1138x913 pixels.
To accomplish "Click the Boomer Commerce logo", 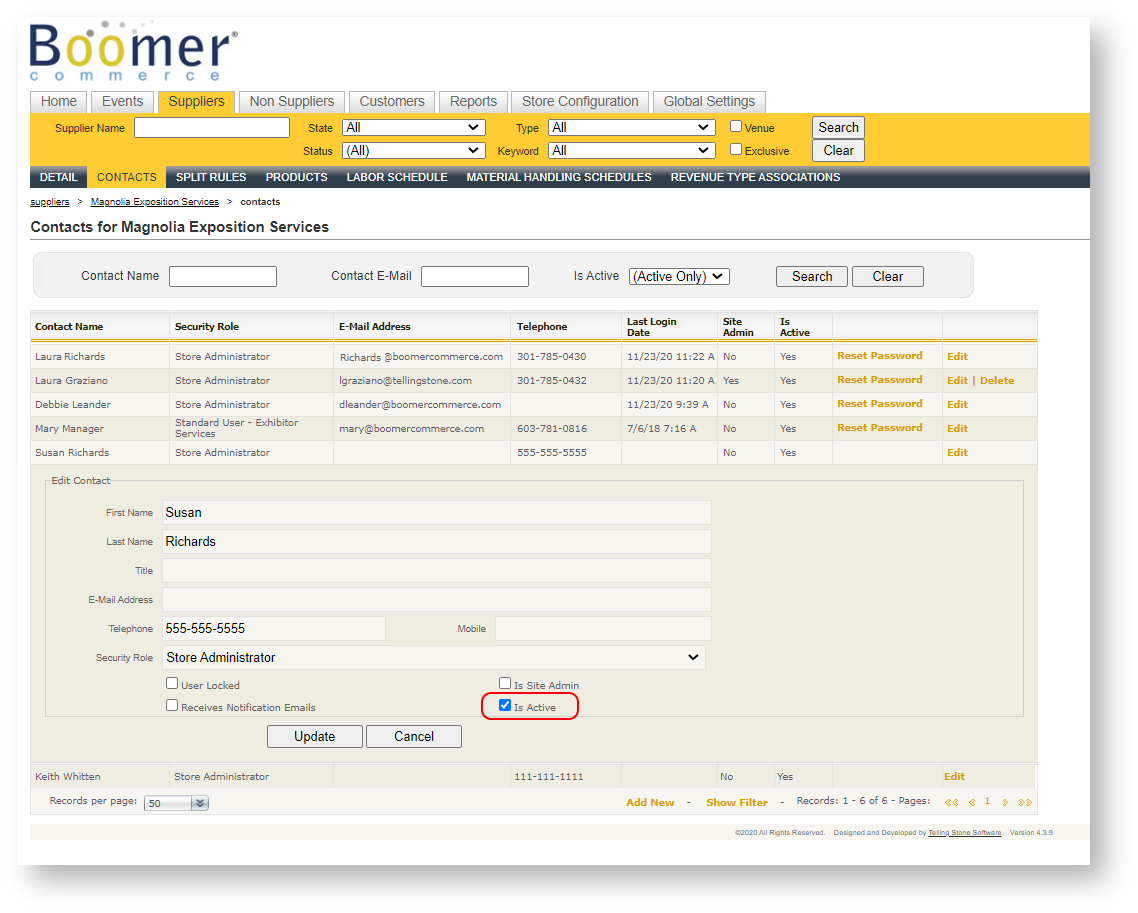I will pyautogui.click(x=133, y=52).
